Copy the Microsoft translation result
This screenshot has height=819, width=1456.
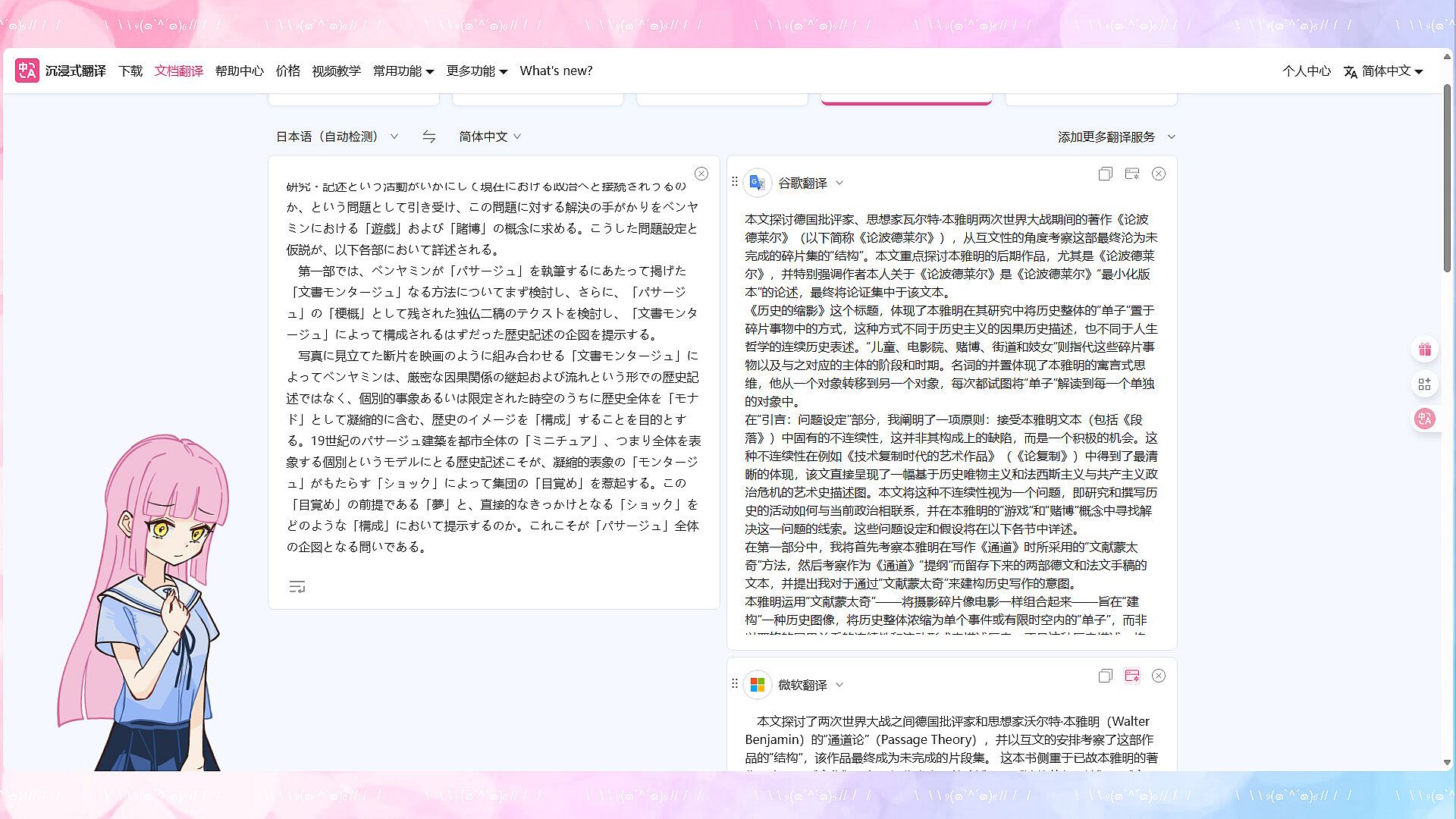[1105, 676]
